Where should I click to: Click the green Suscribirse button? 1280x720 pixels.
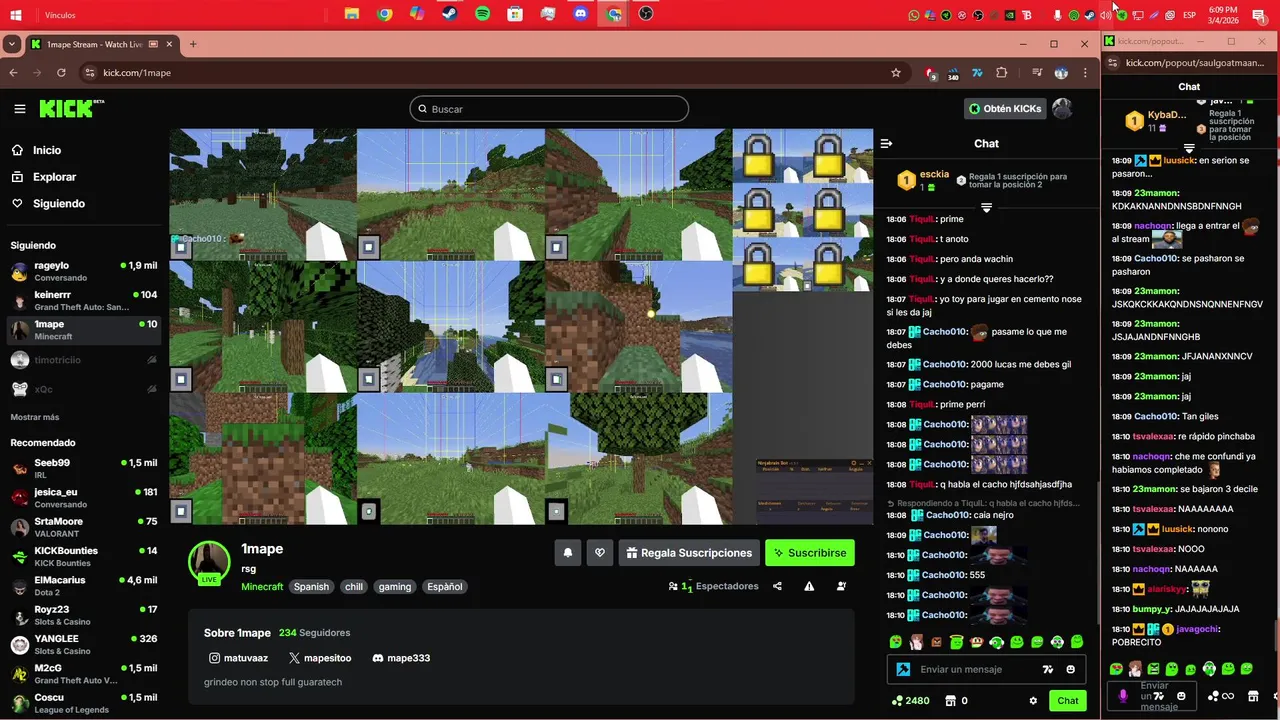point(810,553)
